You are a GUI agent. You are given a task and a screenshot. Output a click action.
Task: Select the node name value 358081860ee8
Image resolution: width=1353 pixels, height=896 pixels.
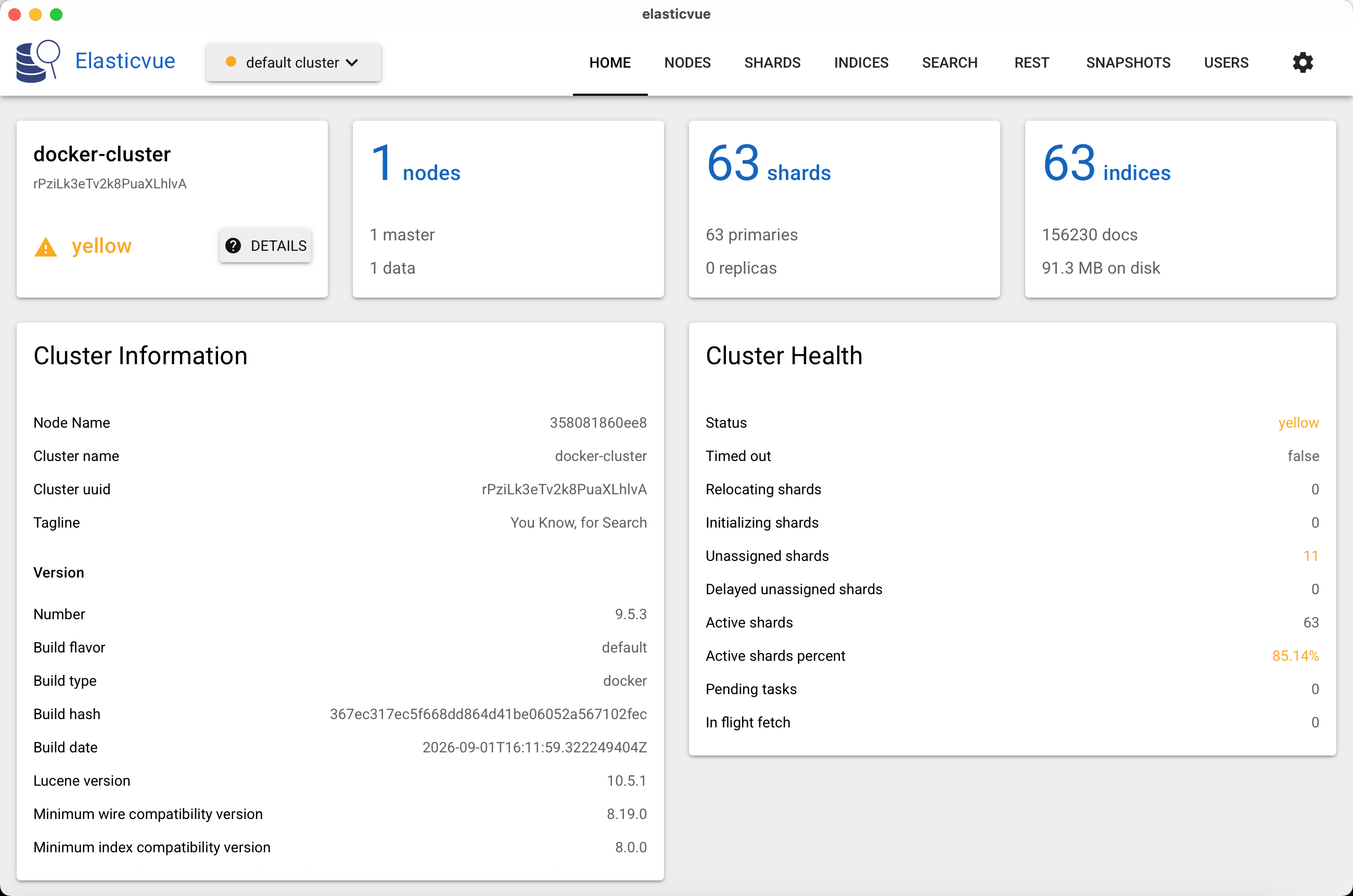pos(598,423)
